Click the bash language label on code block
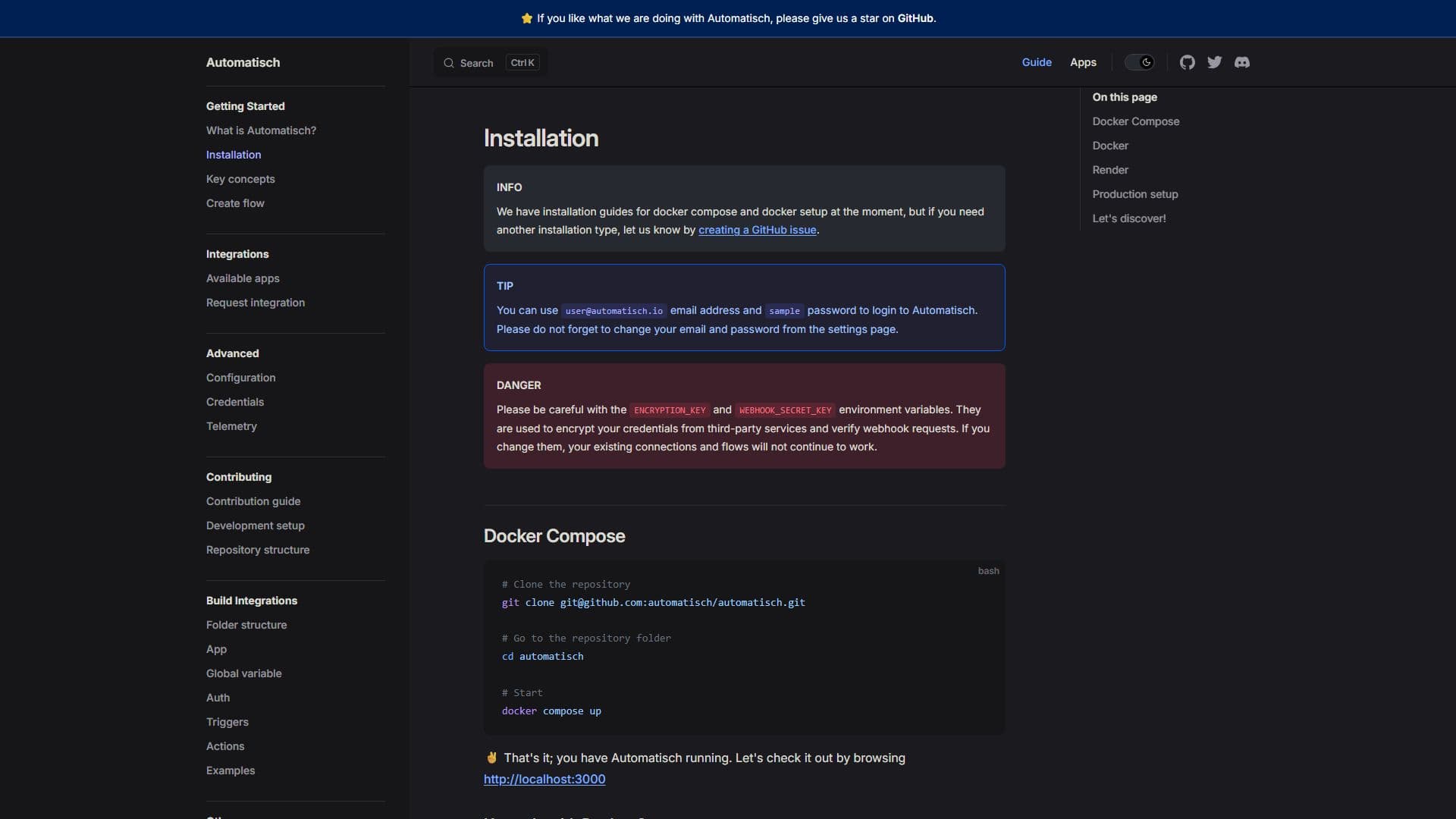The image size is (1456, 819). tap(988, 571)
